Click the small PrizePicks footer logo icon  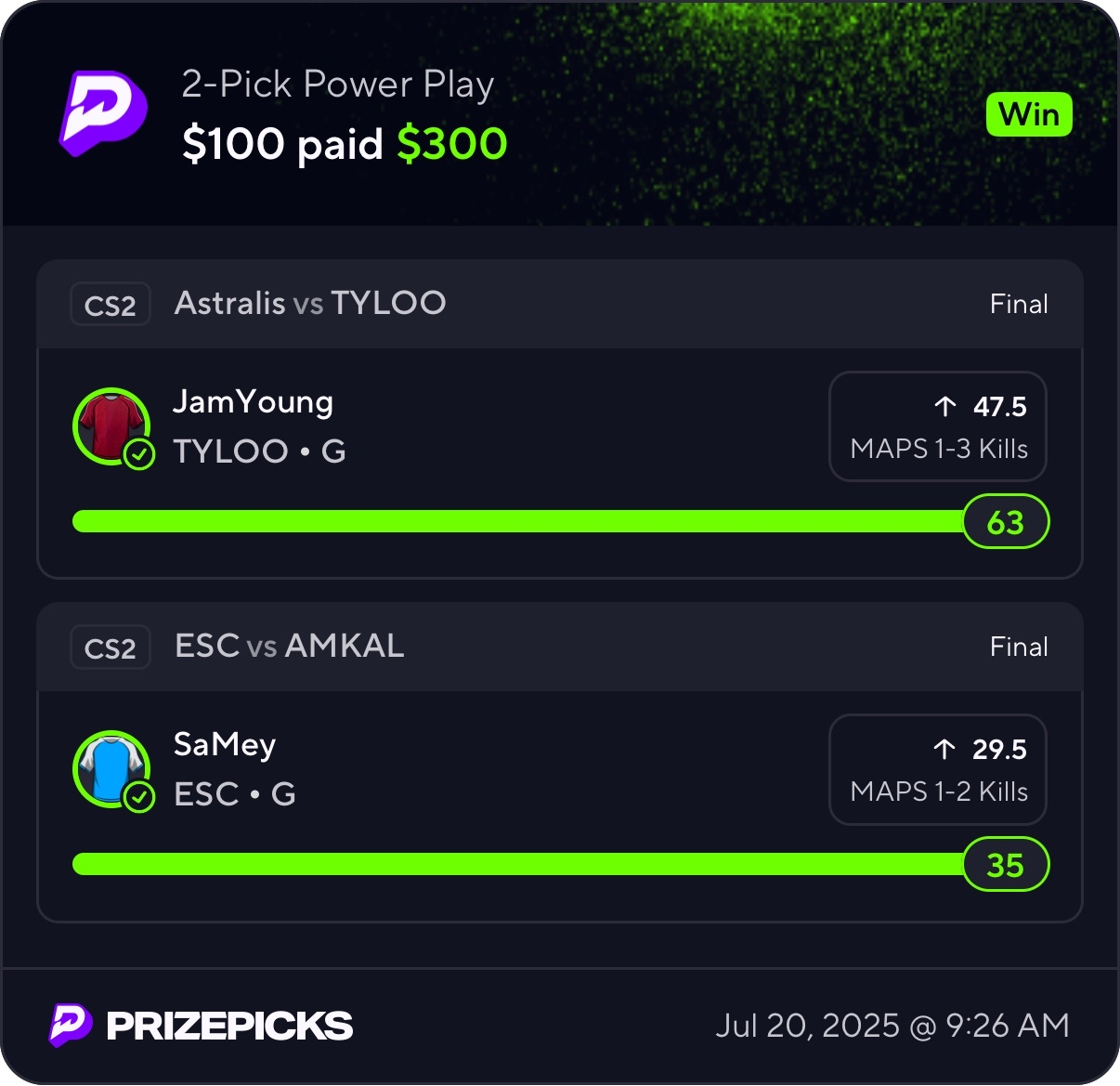pyautogui.click(x=71, y=1025)
